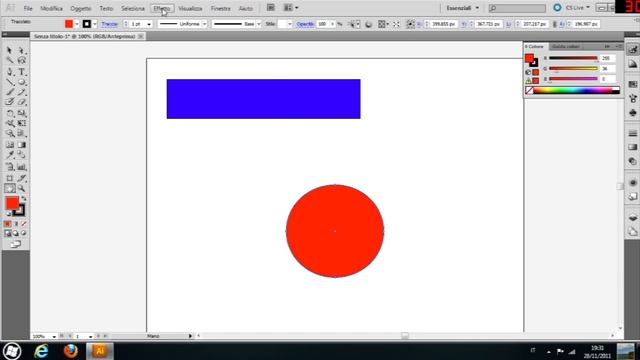The height and width of the screenshot is (360, 640).
Task: Select the Mesh tool
Action: tap(9, 145)
